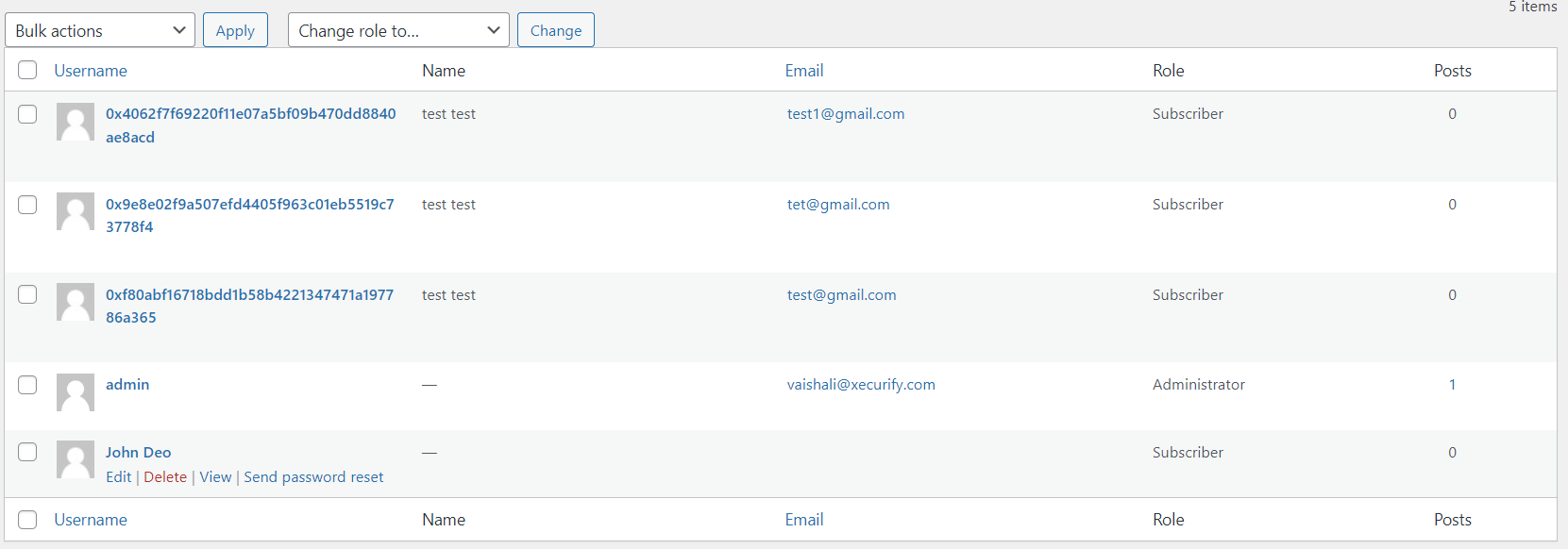Click Role column header in footer
Viewport: 1568px width, 549px height.
[1169, 520]
